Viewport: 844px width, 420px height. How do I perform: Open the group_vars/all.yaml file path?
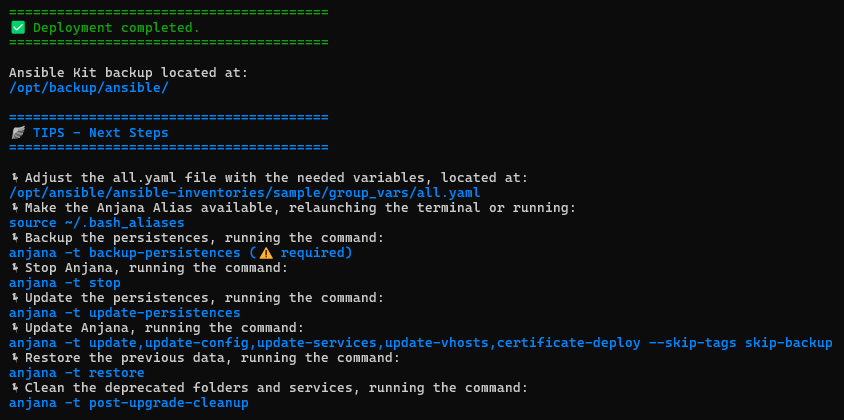coord(244,193)
